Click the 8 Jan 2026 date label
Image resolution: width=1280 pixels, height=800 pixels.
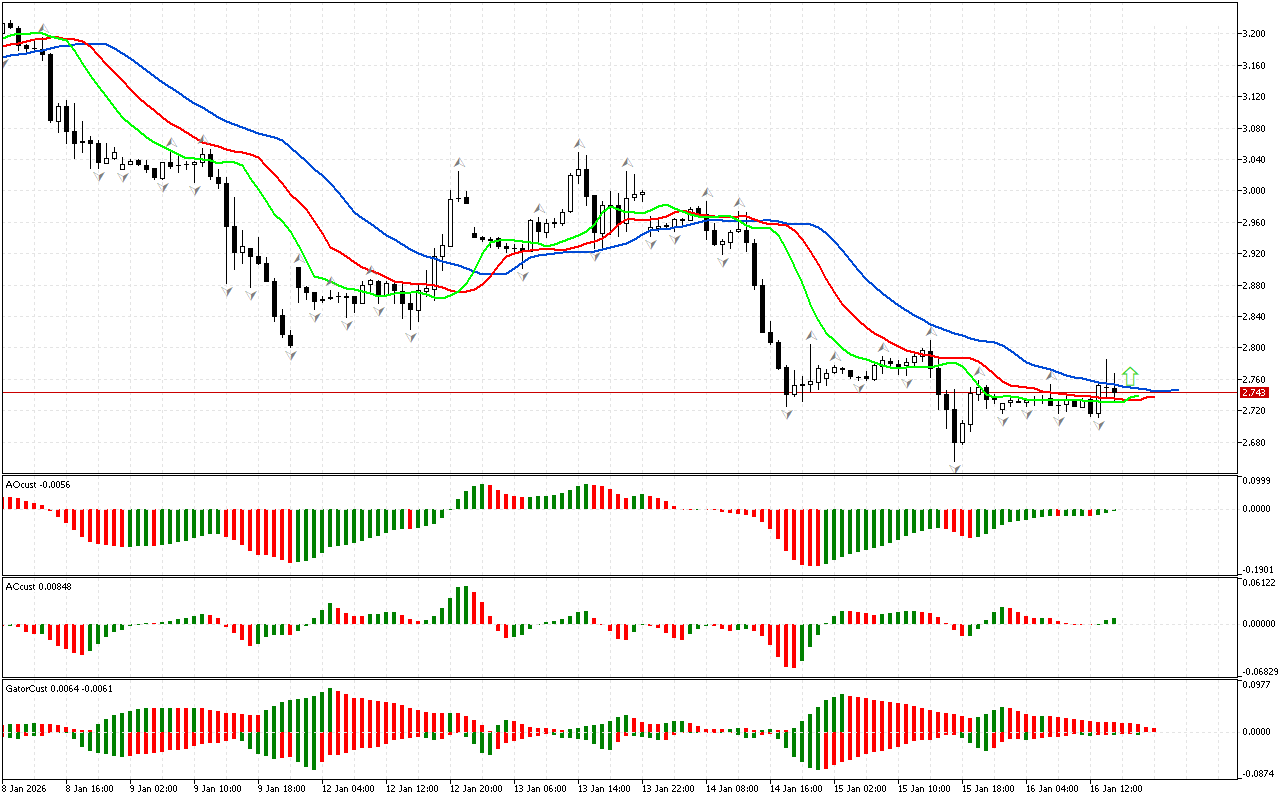(27, 788)
